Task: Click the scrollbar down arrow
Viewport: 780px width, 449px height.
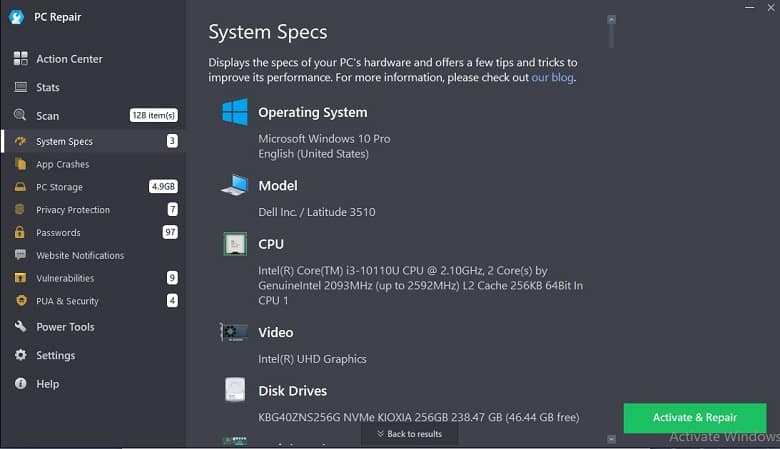Action: tap(611, 439)
